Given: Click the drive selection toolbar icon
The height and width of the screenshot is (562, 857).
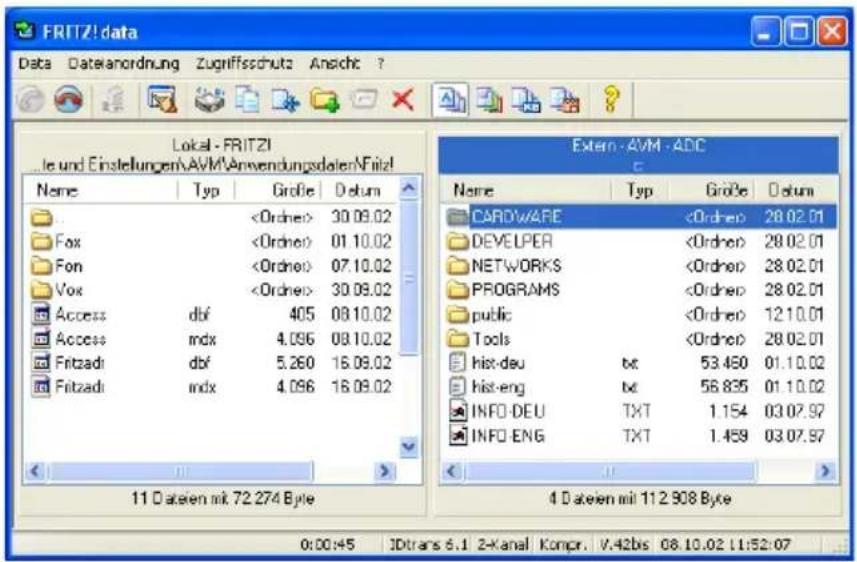Looking at the screenshot, I should [x=209, y=100].
